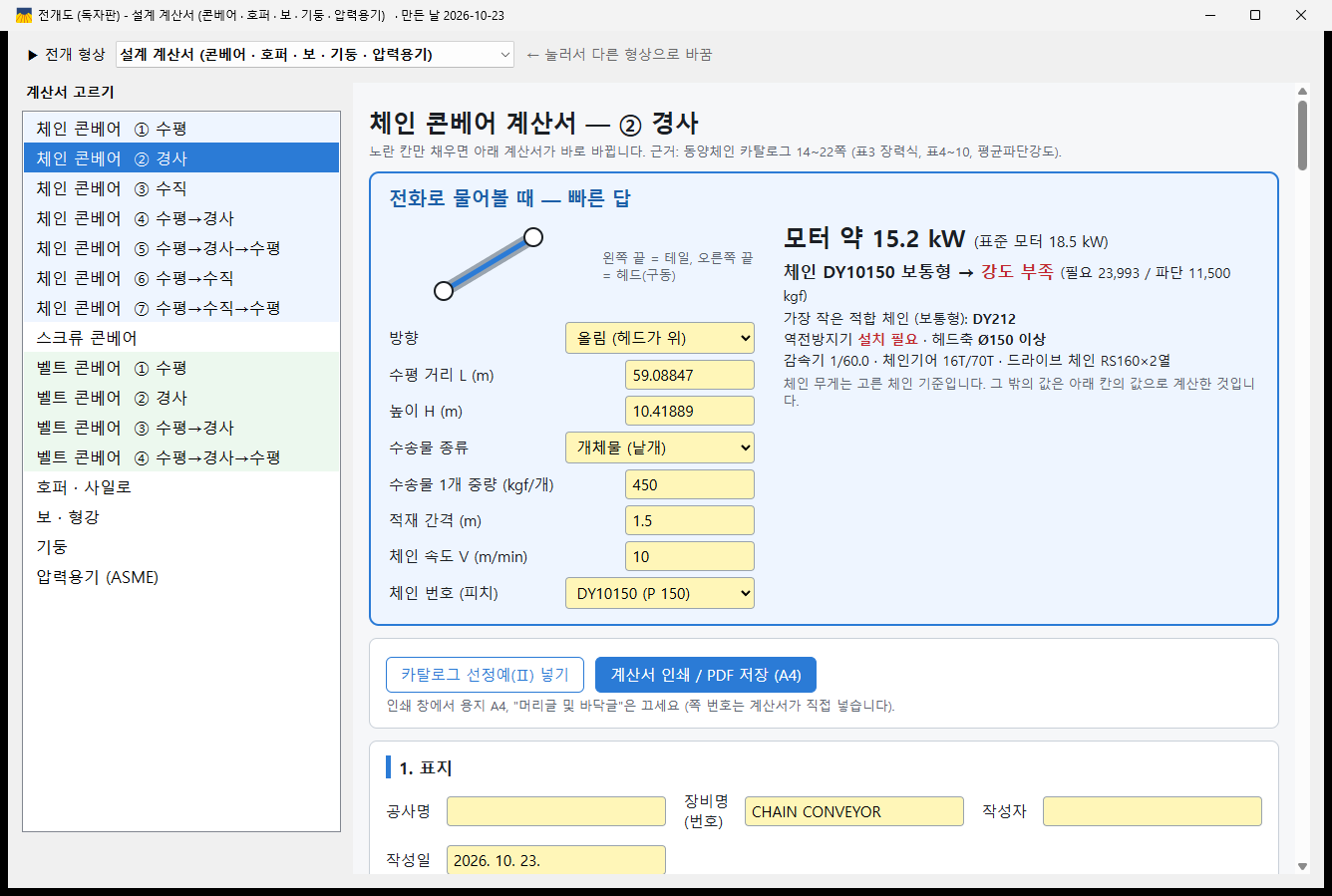Focus the 공사명 input field
The image size is (1332, 896).
(x=556, y=811)
